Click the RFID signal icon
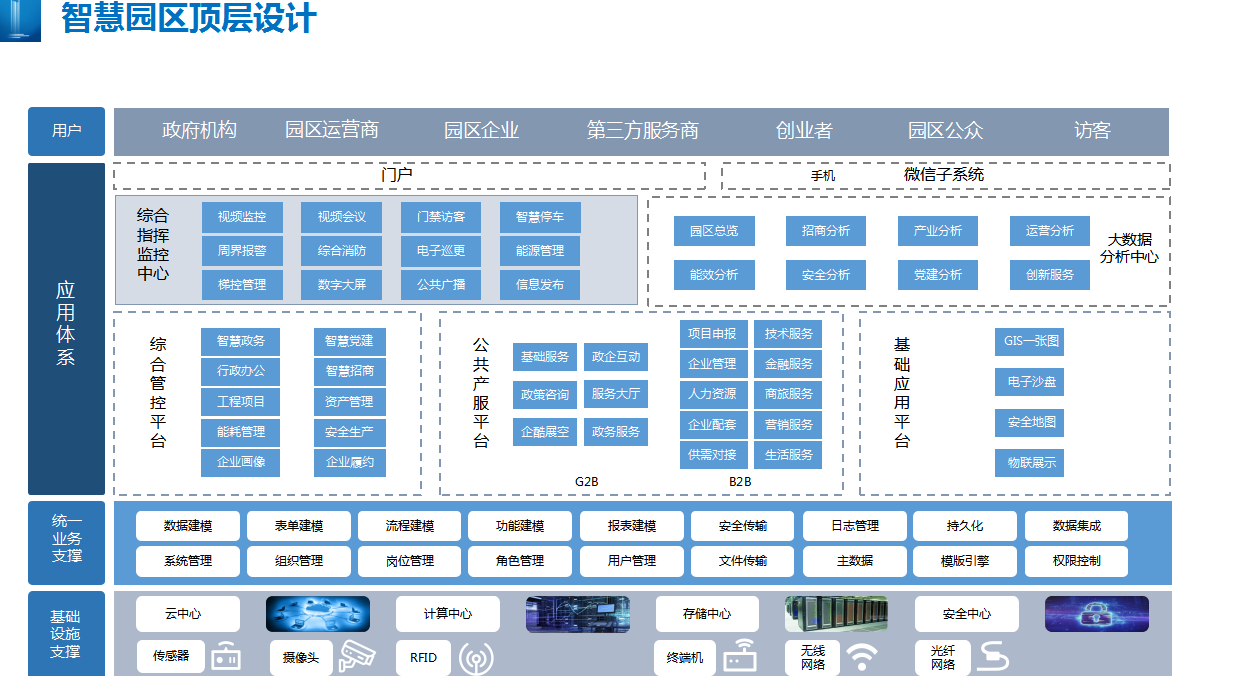 point(476,657)
